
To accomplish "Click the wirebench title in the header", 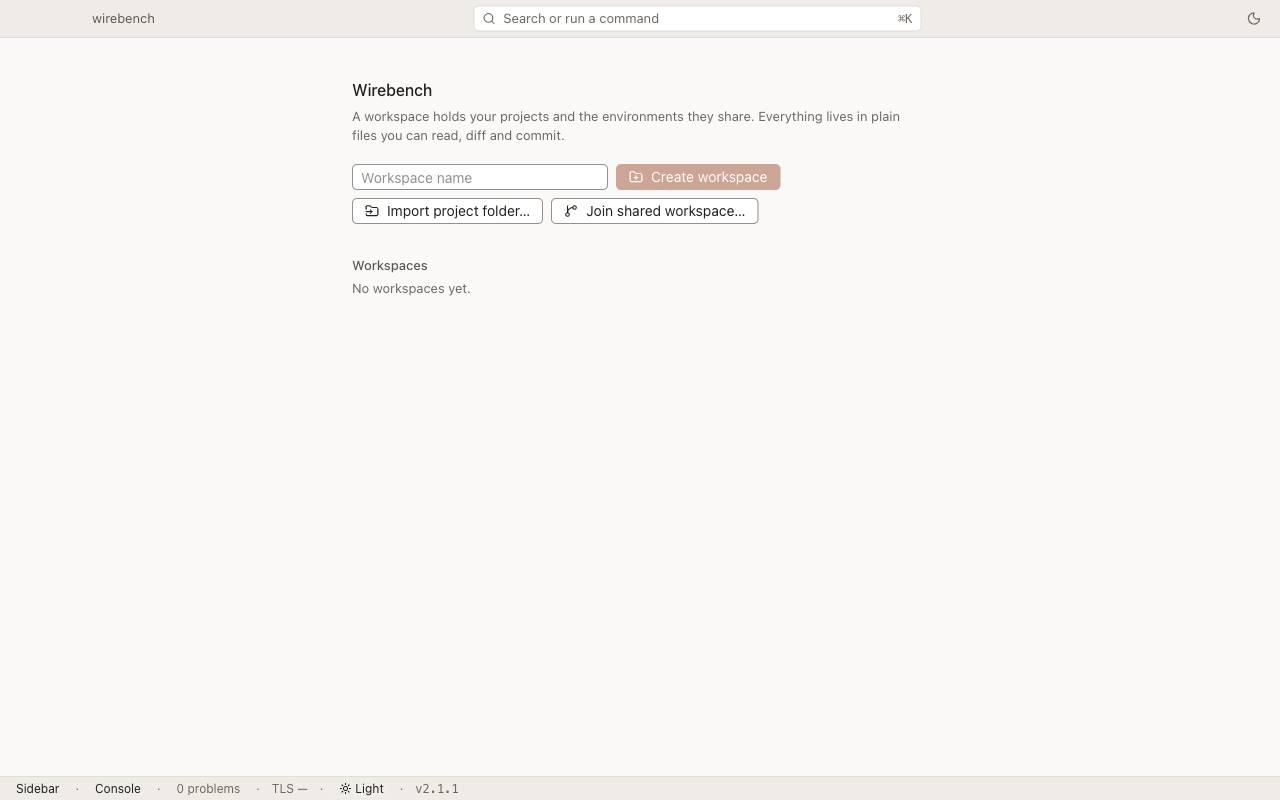I will pyautogui.click(x=123, y=18).
